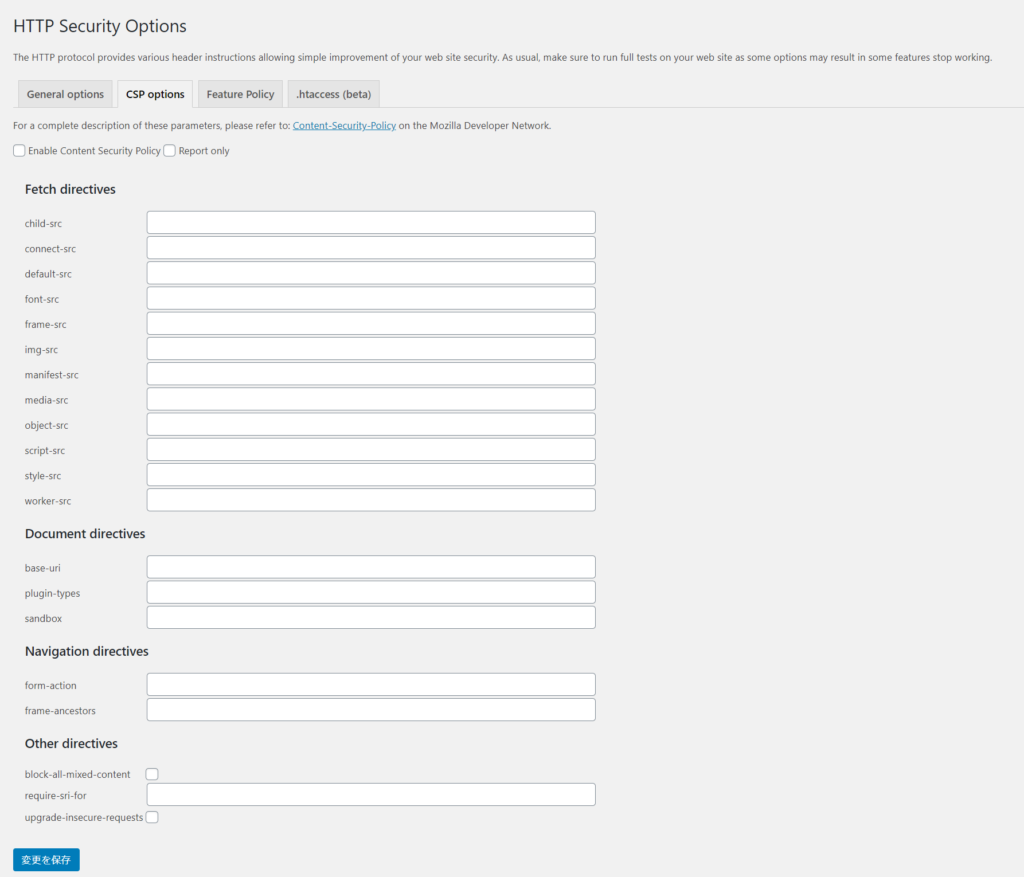Select the .htaccess (beta) tab
This screenshot has width=1024, height=877.
[x=333, y=93]
